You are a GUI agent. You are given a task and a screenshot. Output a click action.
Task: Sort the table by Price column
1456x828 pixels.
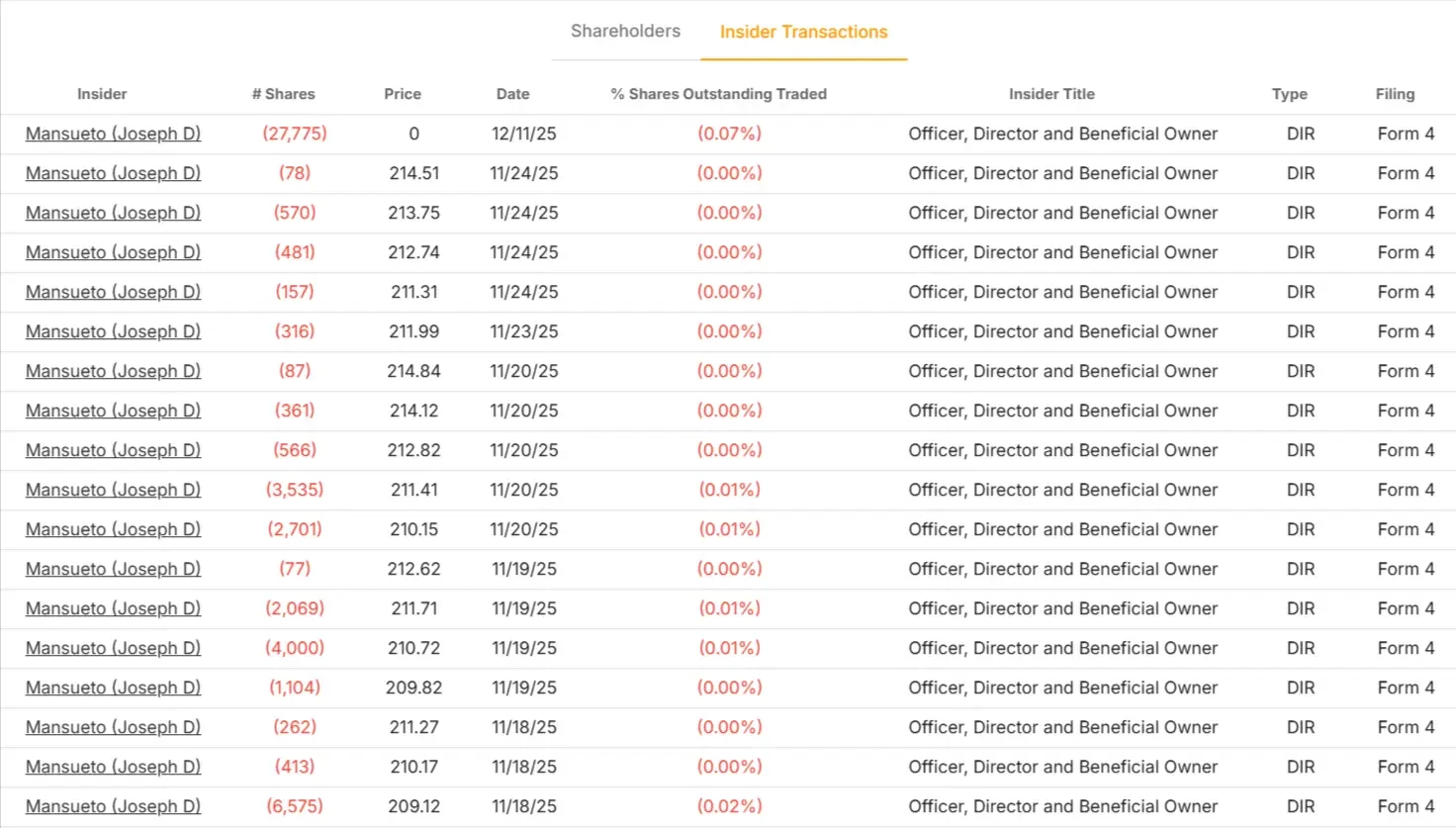pos(402,94)
